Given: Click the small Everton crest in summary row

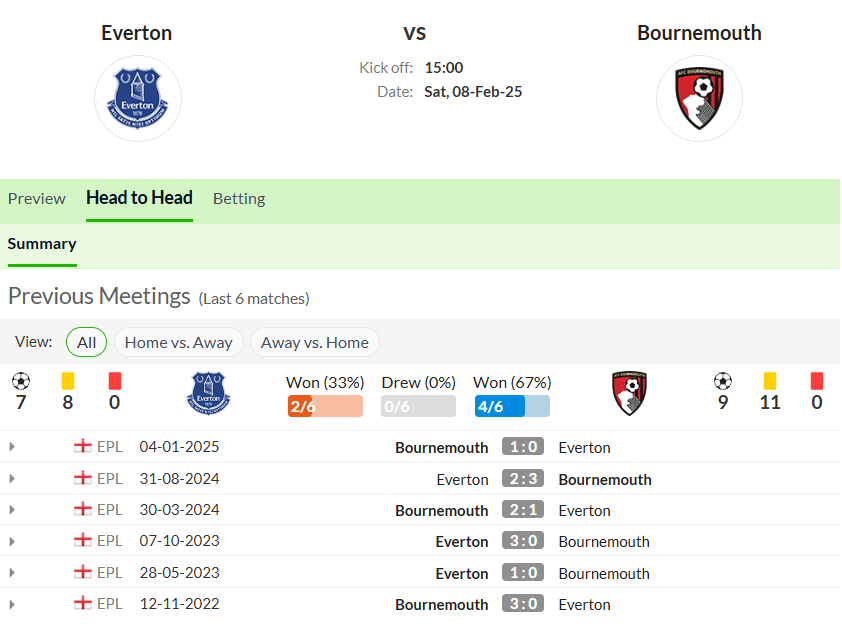Looking at the screenshot, I should pos(208,394).
